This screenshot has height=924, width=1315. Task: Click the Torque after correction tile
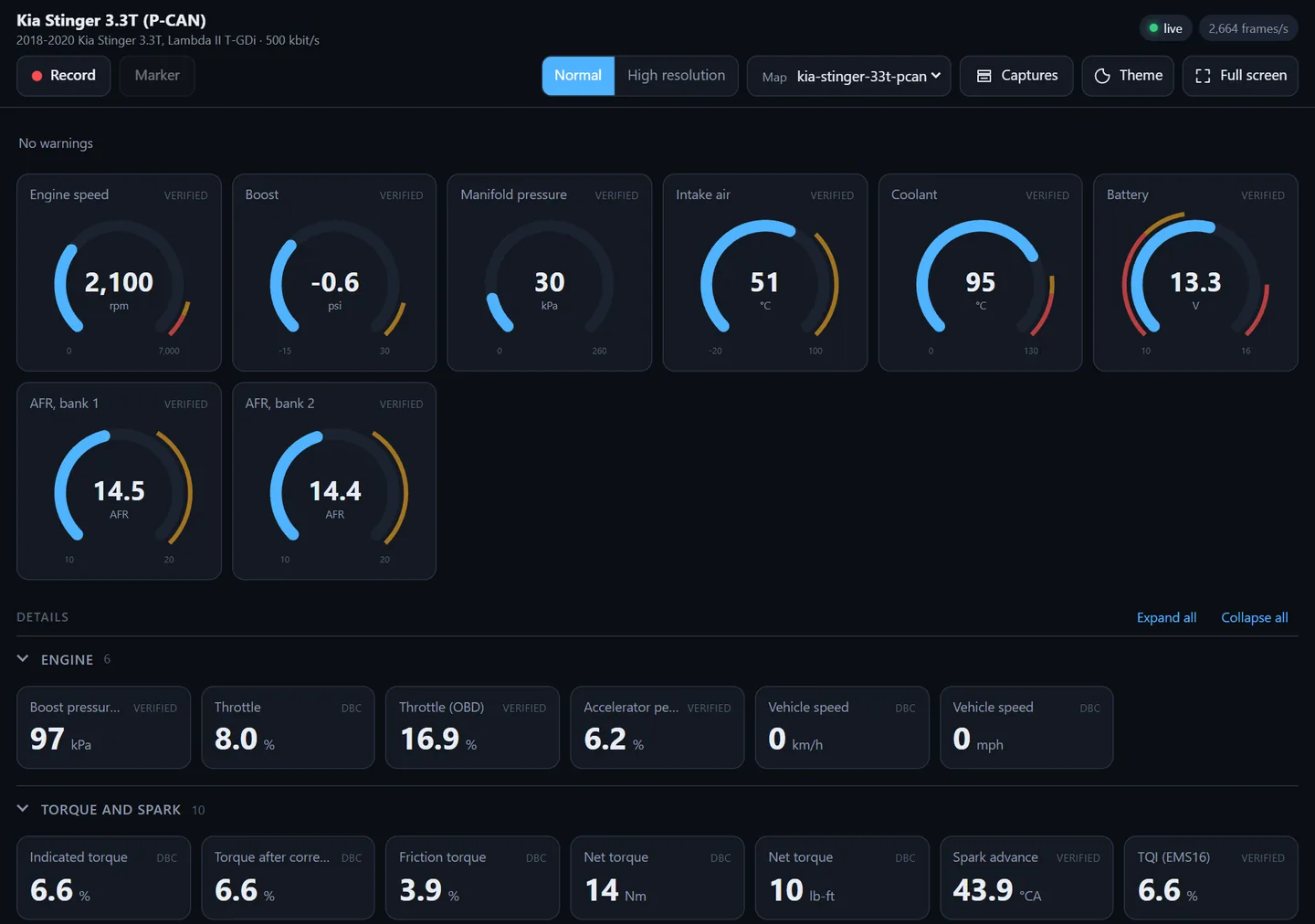(x=288, y=877)
